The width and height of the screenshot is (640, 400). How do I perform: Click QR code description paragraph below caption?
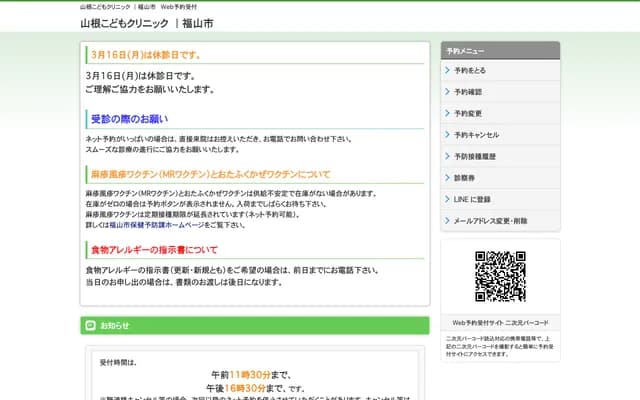click(x=500, y=346)
